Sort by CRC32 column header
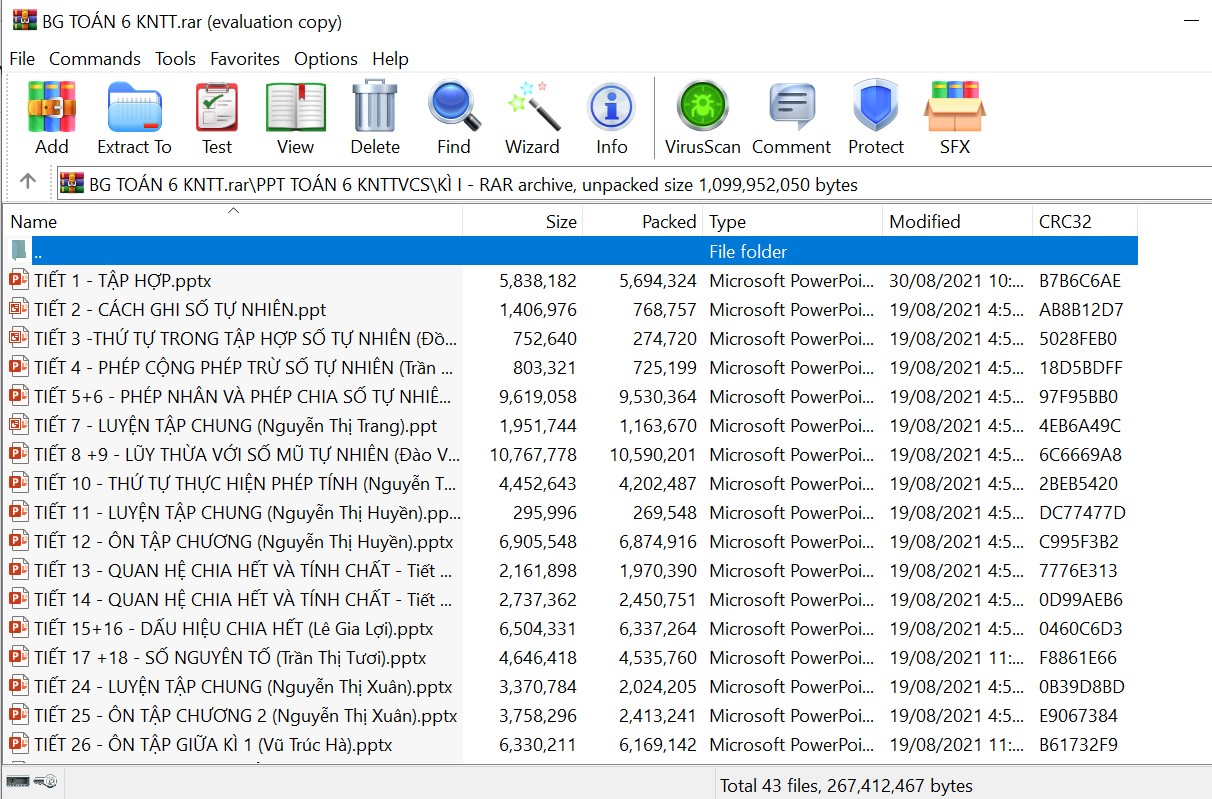The height and width of the screenshot is (799, 1212). [x=1085, y=221]
